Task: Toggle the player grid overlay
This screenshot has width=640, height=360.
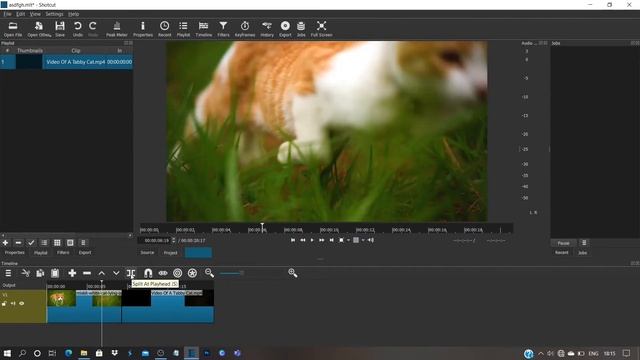Action: tap(356, 240)
